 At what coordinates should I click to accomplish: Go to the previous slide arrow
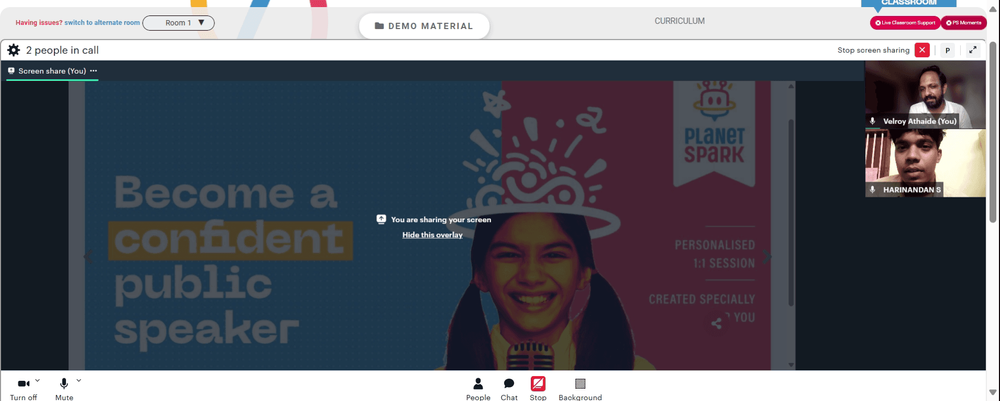point(88,257)
